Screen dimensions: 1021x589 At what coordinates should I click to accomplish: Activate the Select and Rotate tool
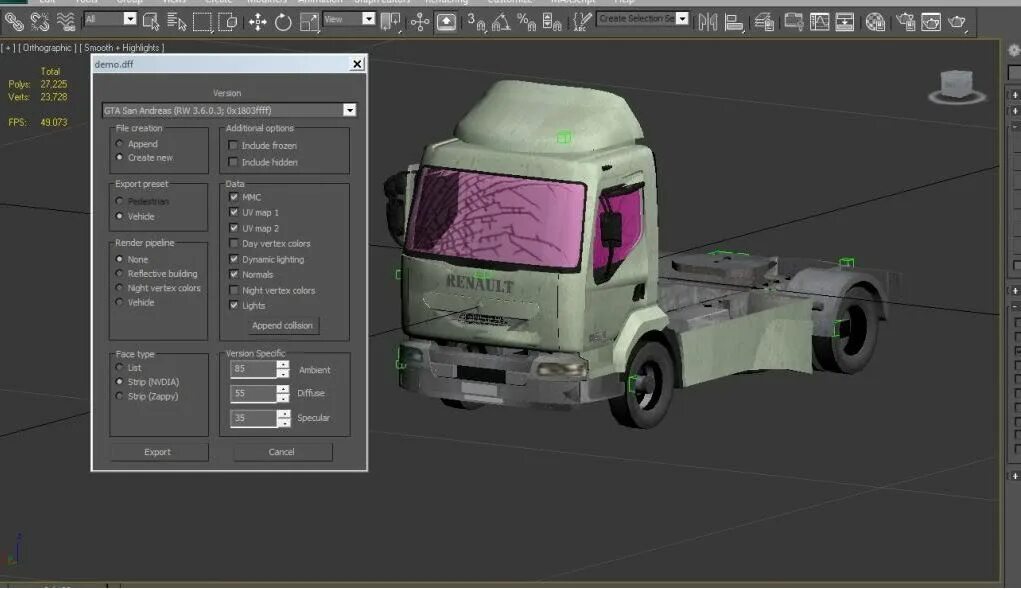pos(283,22)
